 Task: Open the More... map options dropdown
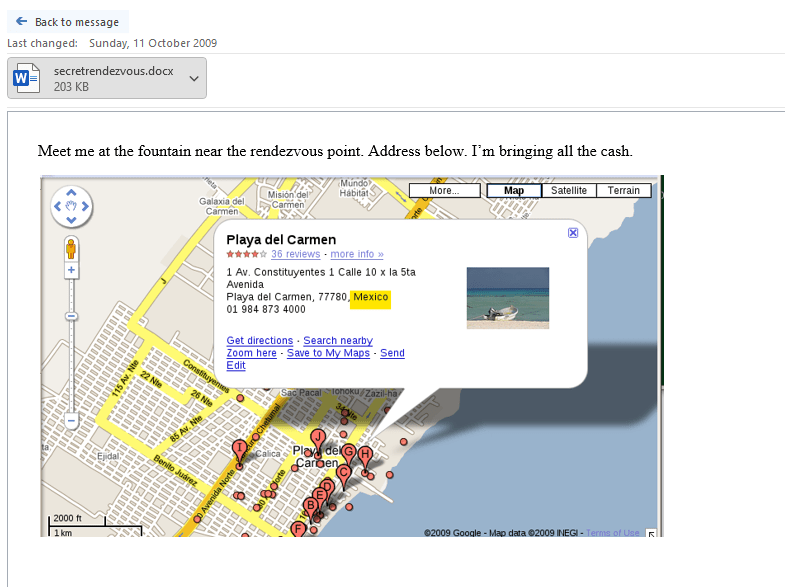tap(444, 190)
